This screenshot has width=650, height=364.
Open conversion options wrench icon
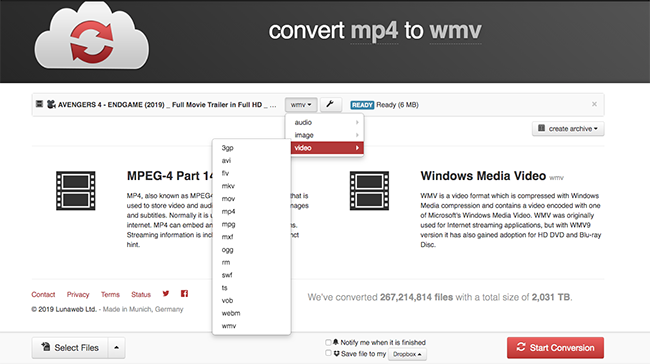330,104
